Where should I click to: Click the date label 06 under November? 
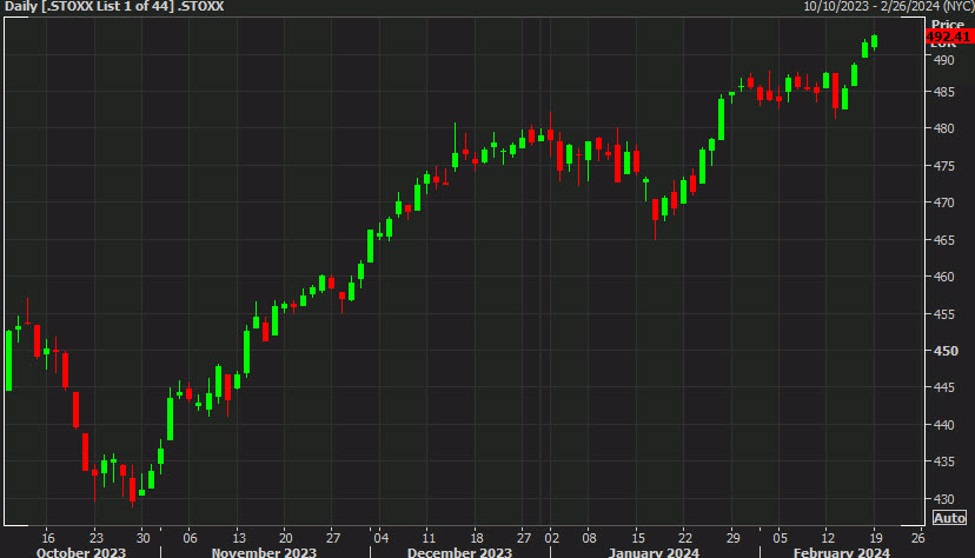(x=190, y=538)
